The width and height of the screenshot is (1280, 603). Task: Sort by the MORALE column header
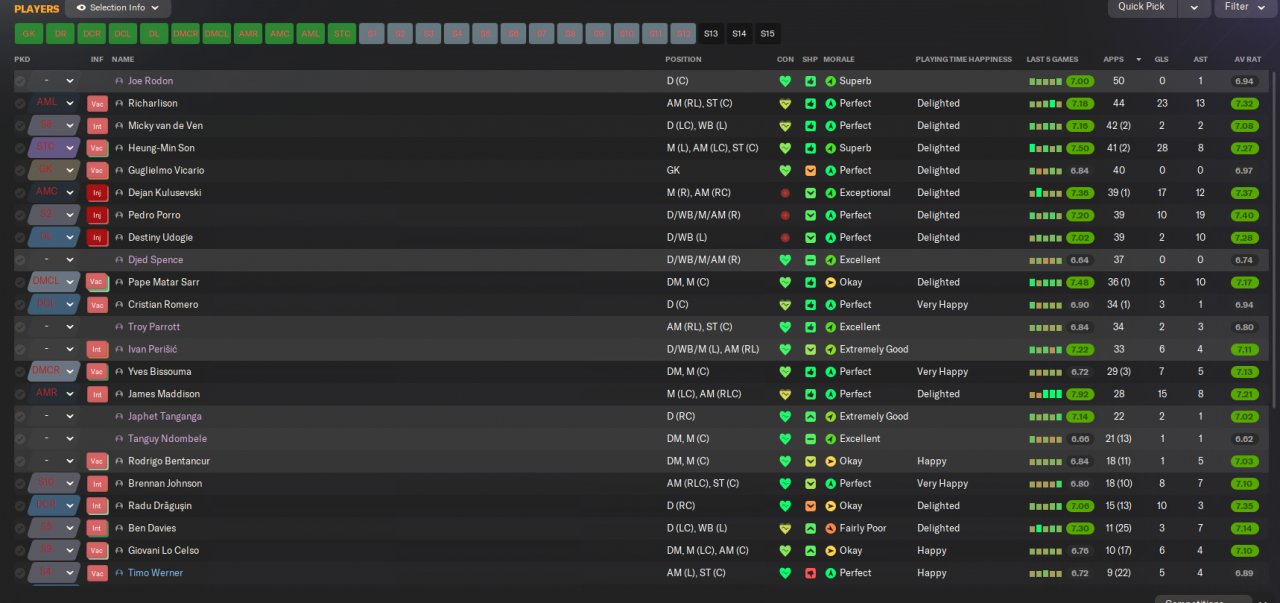(x=841, y=60)
